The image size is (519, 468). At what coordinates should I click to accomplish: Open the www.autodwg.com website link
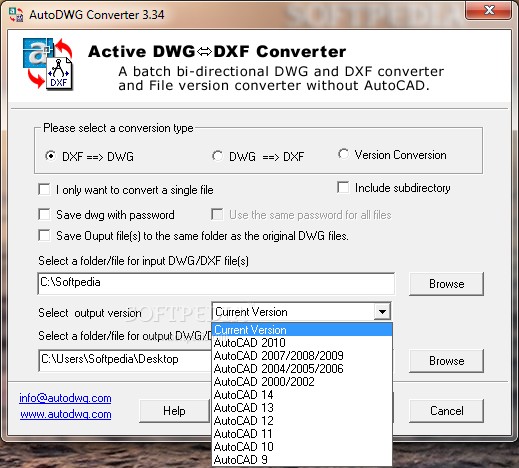66,414
